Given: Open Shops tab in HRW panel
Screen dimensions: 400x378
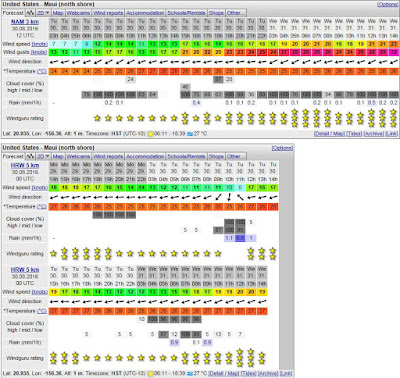Looking at the screenshot, I should [x=216, y=156].
